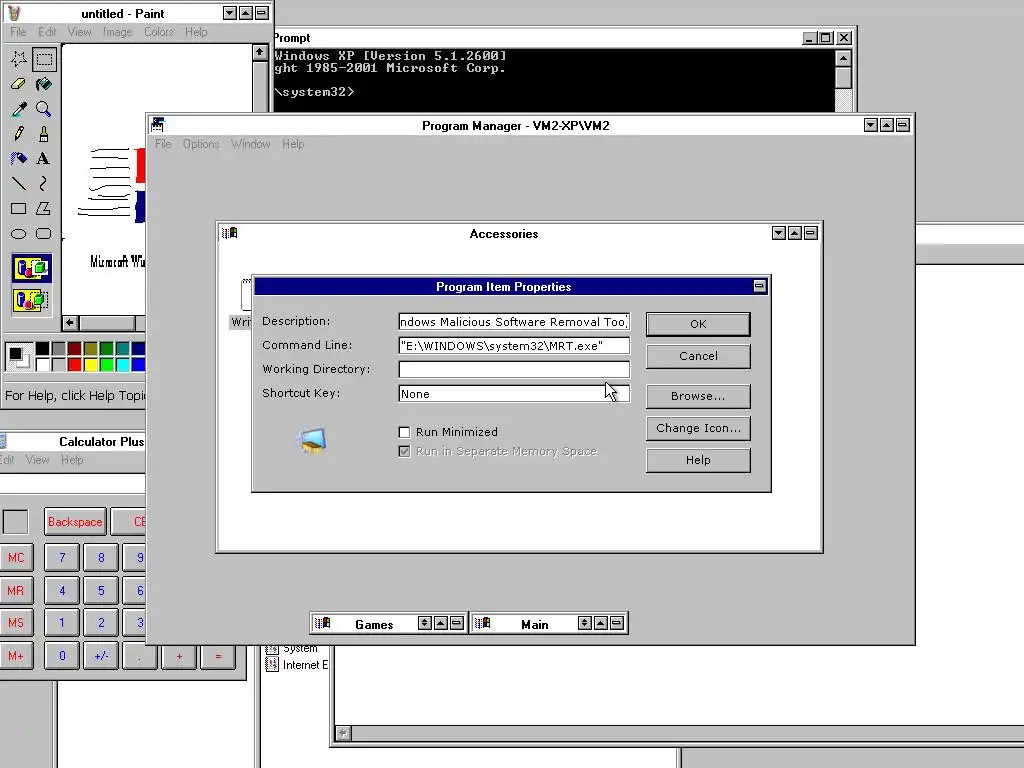Open the Image menu in Paint
Viewport: 1024px width, 768px height.
coord(118,31)
